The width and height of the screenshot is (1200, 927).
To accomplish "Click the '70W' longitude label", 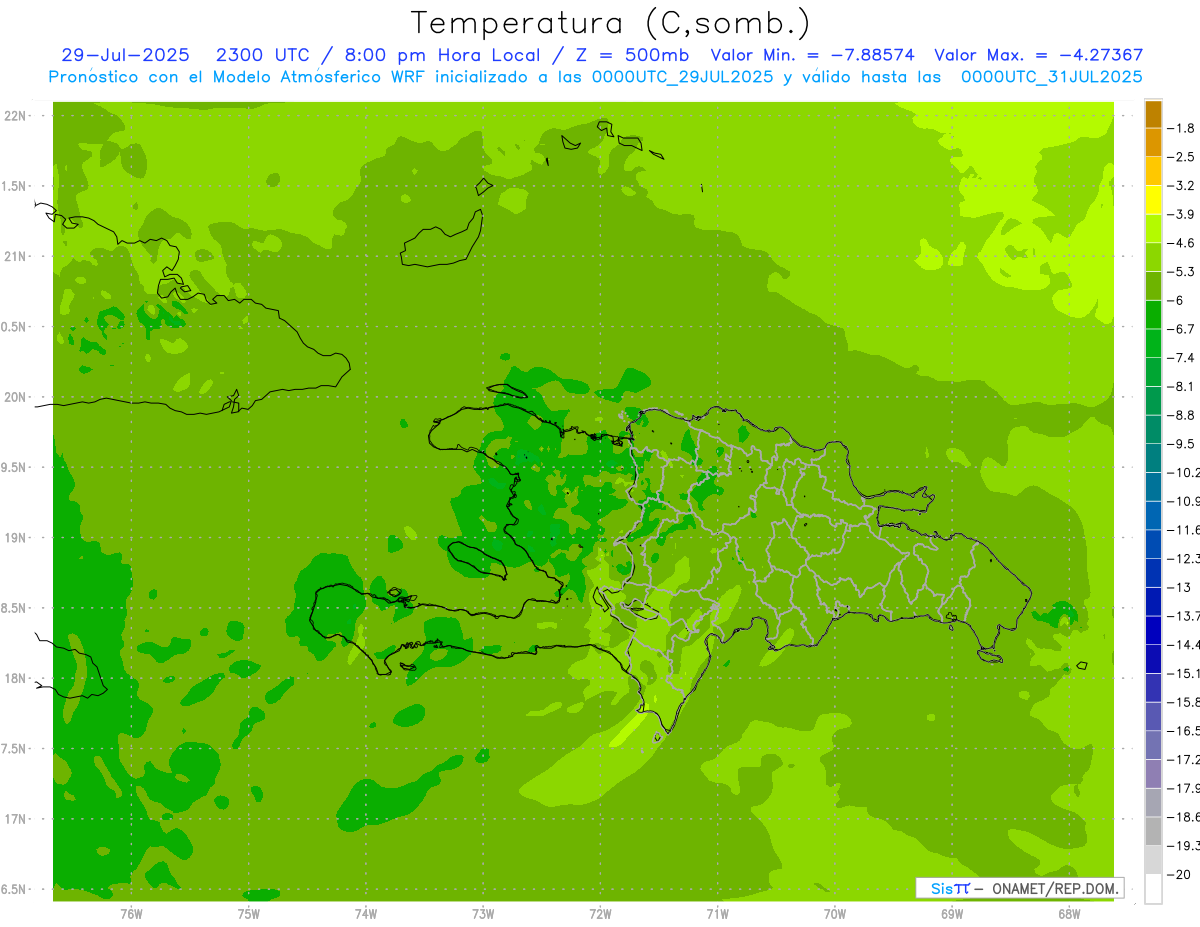I will click(835, 913).
